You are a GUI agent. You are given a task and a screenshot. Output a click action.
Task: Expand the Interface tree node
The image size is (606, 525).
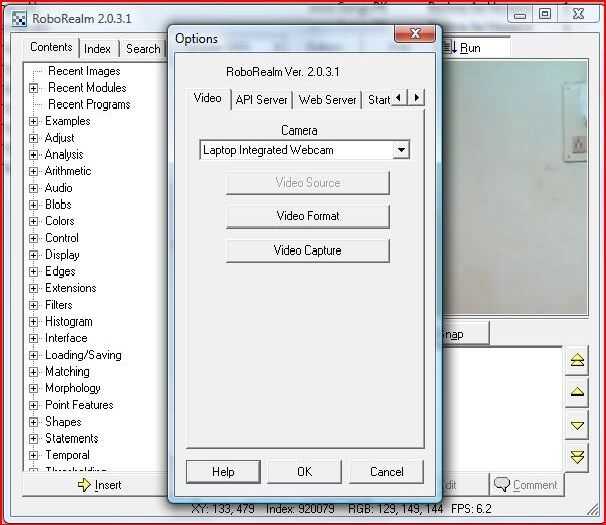click(34, 338)
